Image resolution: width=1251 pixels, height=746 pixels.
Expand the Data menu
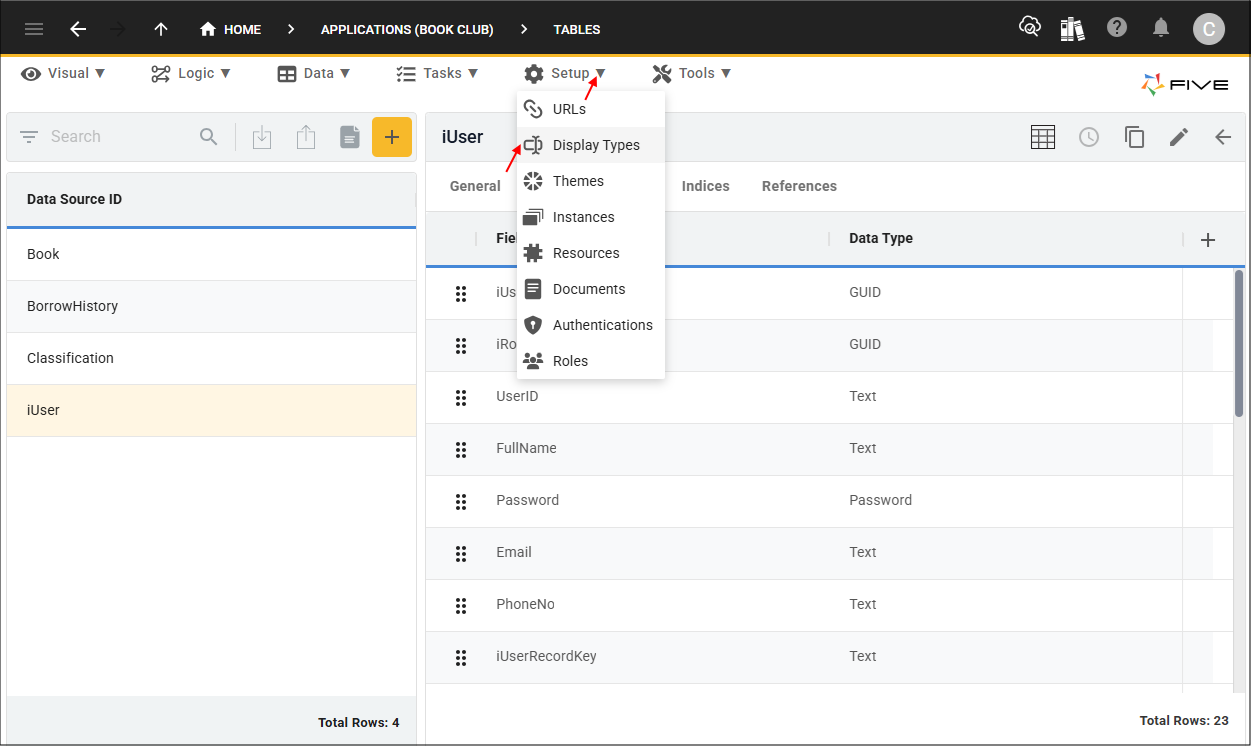pyautogui.click(x=314, y=73)
